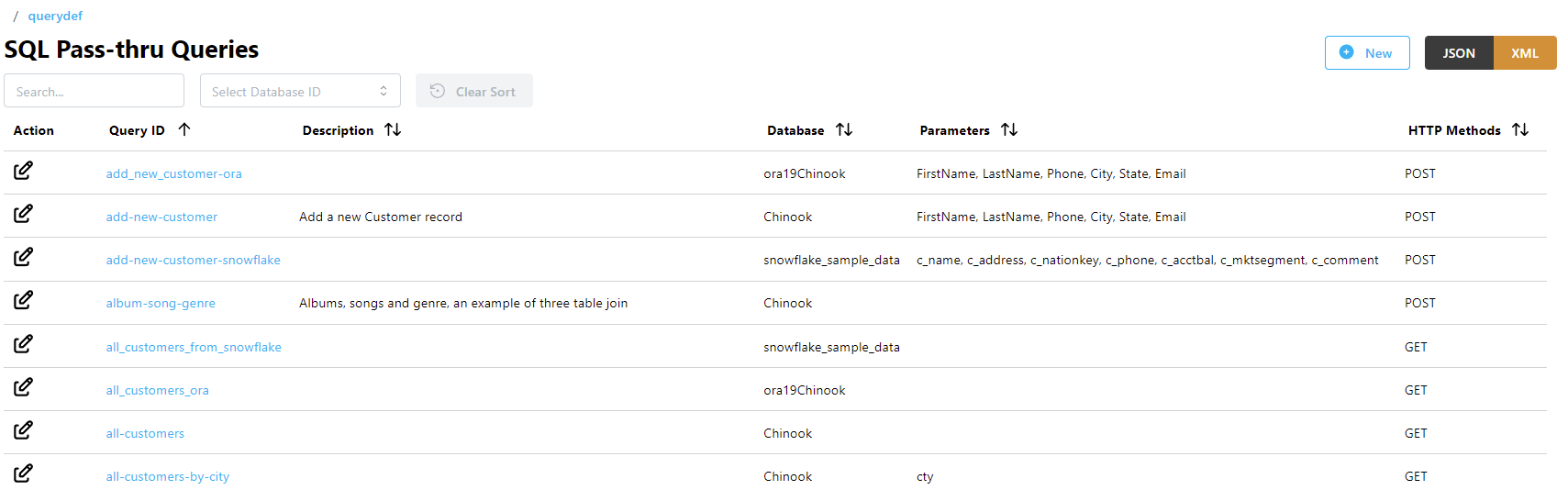Click edit icon for add-new-customer row
The width and height of the screenshot is (1568, 490).
point(23,214)
